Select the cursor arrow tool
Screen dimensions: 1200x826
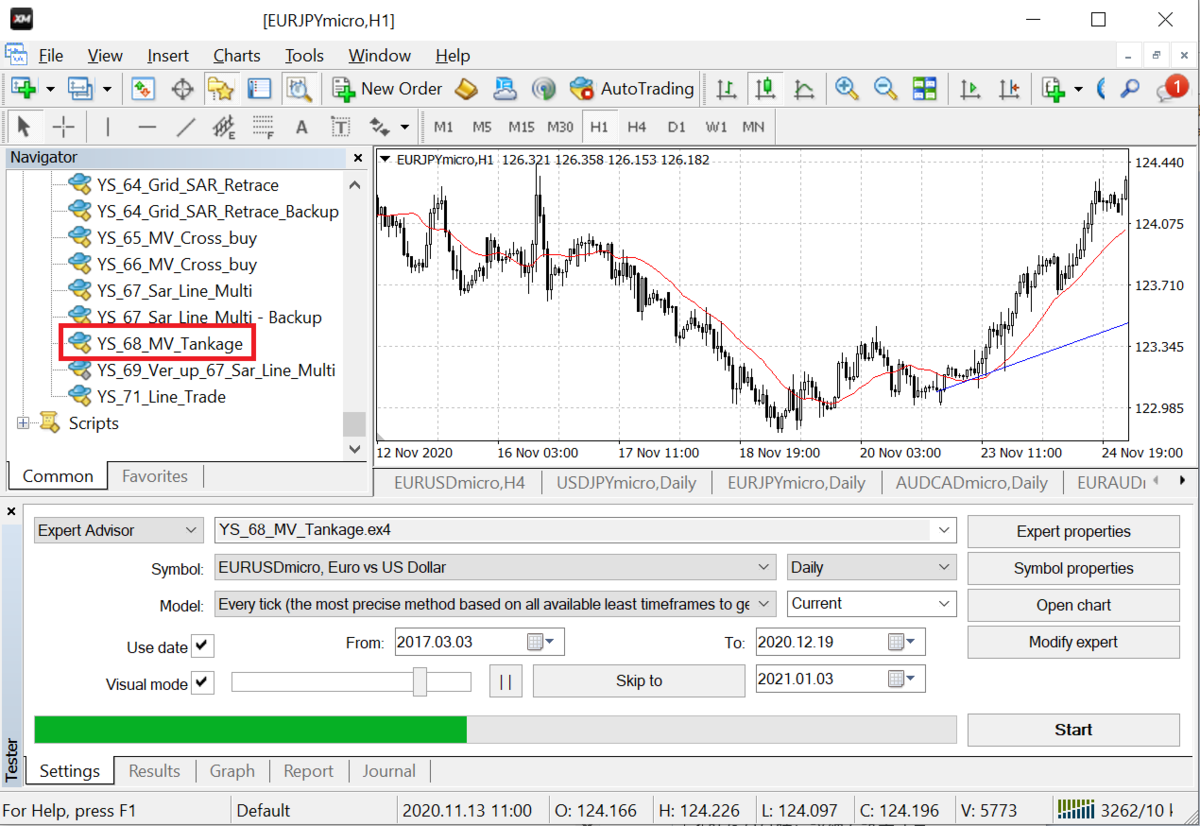[x=25, y=127]
